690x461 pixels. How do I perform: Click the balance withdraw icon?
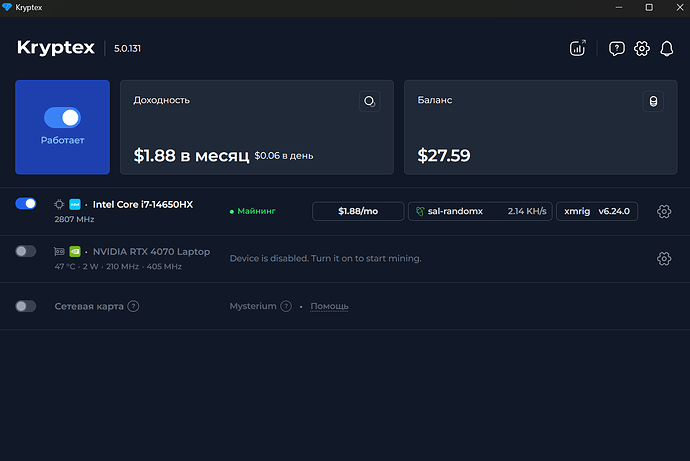pyautogui.click(x=653, y=102)
